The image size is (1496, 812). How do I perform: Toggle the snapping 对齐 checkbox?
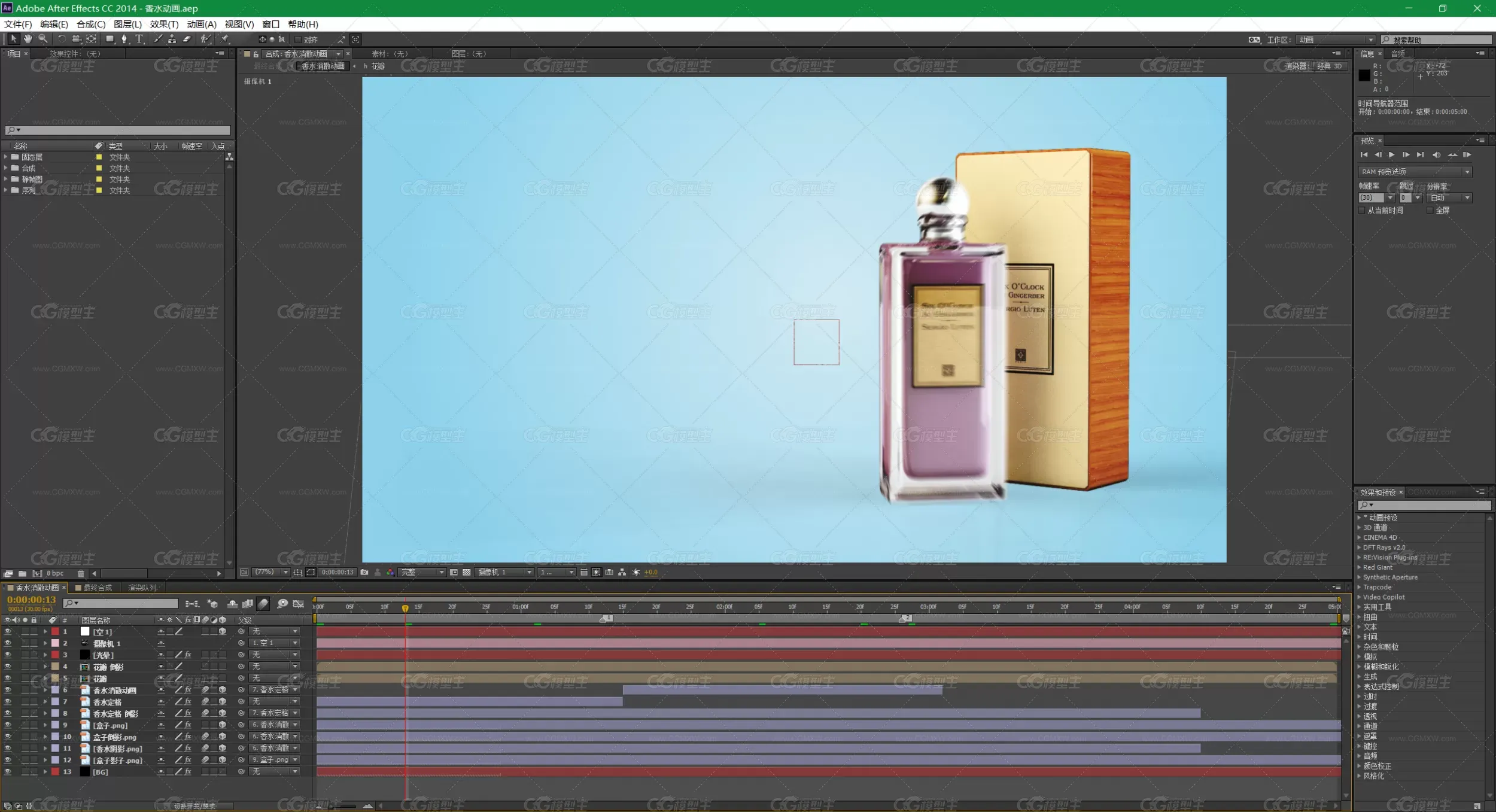pyautogui.click(x=298, y=39)
